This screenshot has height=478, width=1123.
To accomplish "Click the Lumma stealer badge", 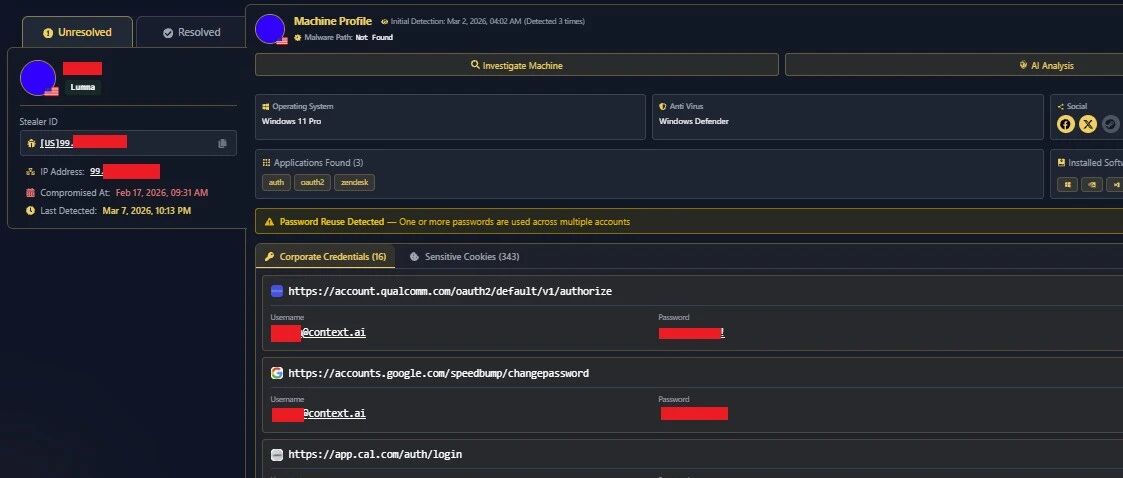I will pyautogui.click(x=82, y=87).
